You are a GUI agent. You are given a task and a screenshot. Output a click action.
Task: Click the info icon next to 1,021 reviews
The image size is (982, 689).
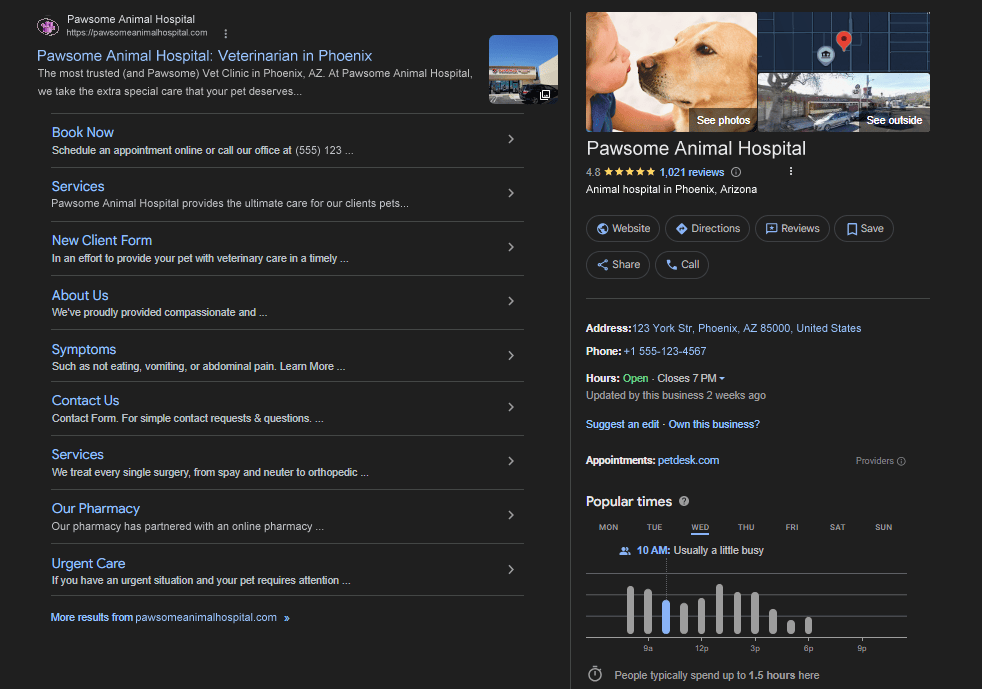pyautogui.click(x=737, y=172)
